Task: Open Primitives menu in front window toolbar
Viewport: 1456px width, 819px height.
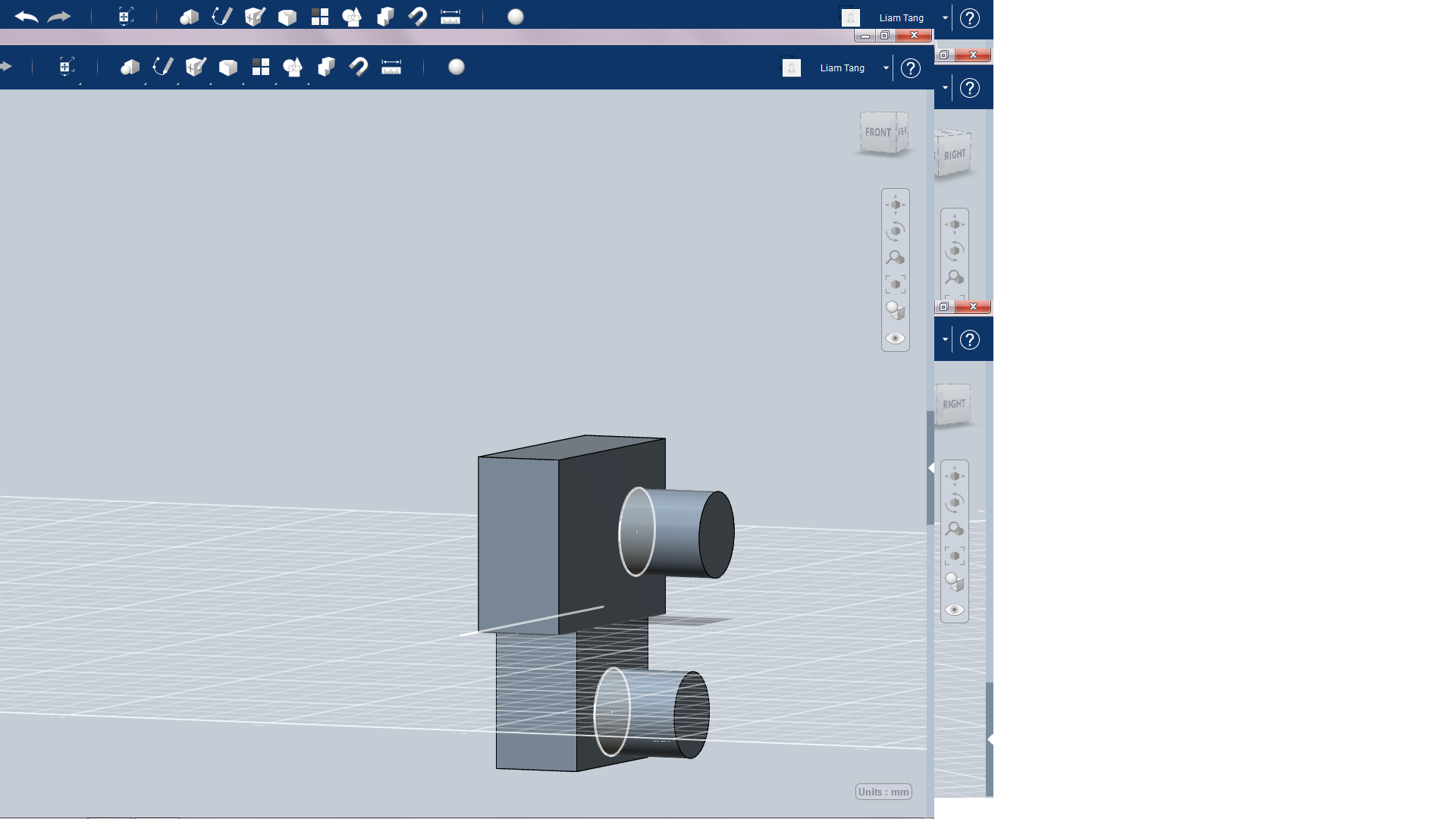Action: click(x=130, y=67)
